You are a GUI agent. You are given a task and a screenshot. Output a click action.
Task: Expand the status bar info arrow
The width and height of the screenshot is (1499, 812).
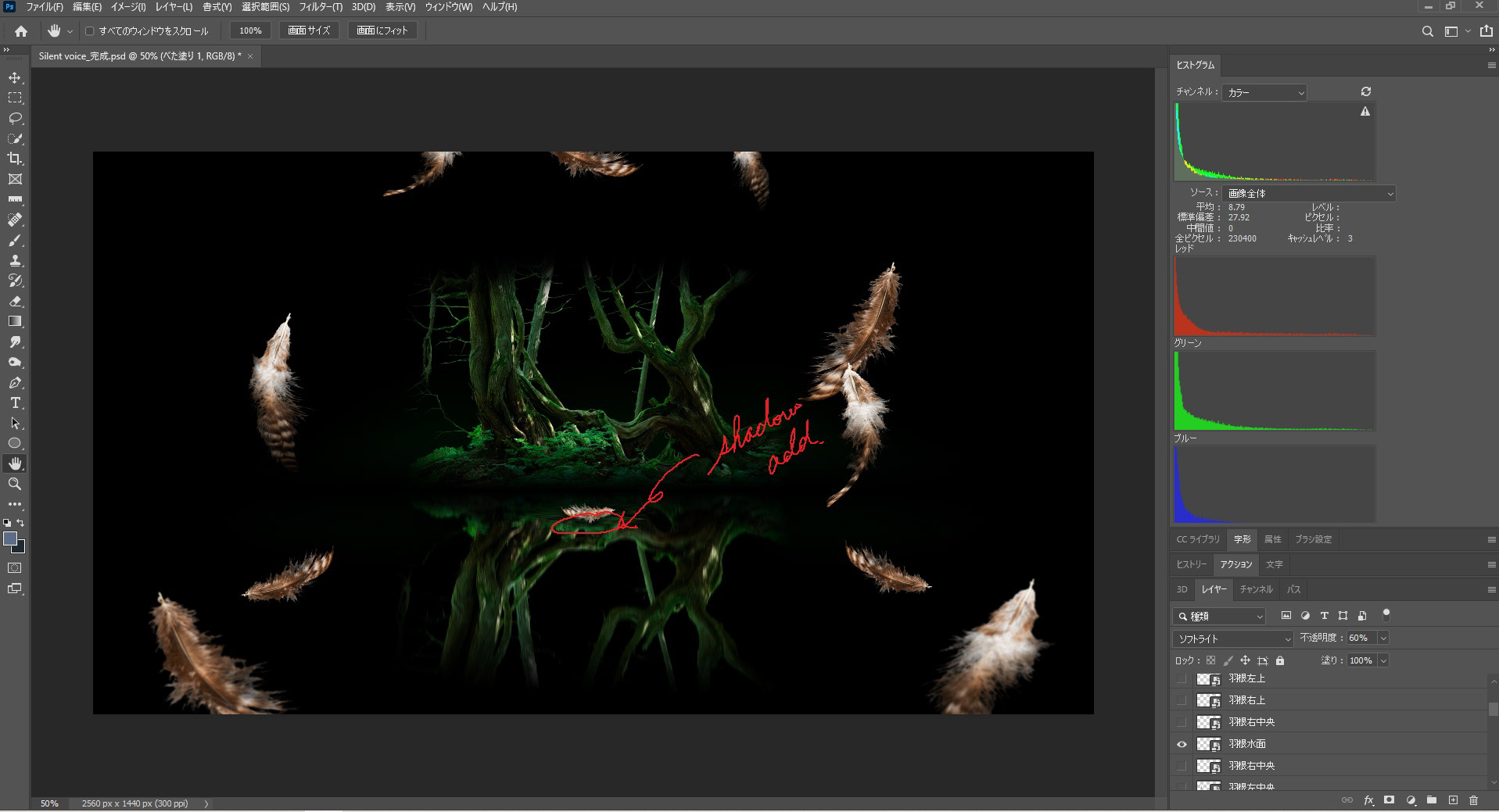point(206,803)
